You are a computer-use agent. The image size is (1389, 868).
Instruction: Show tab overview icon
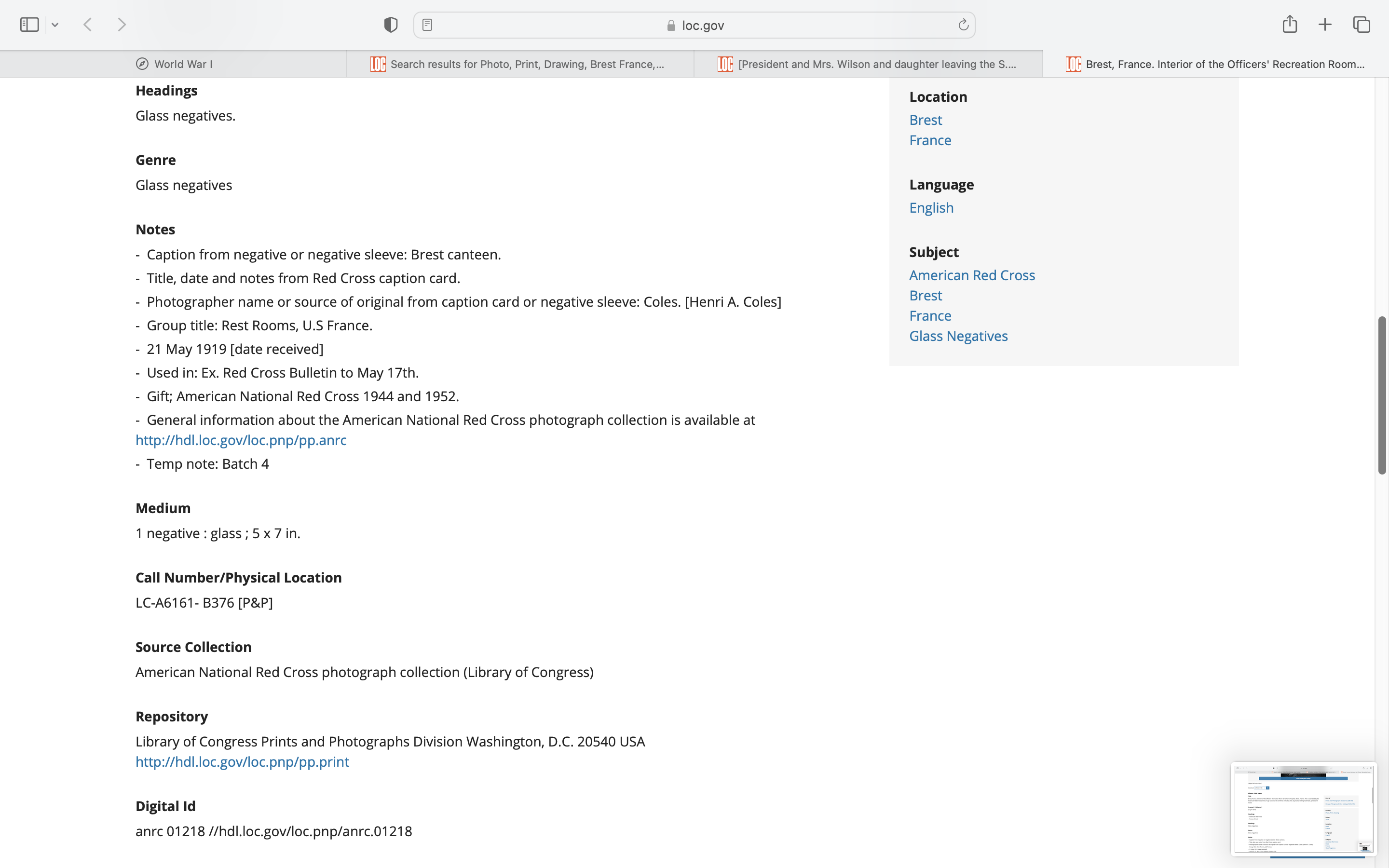pos(1362,25)
